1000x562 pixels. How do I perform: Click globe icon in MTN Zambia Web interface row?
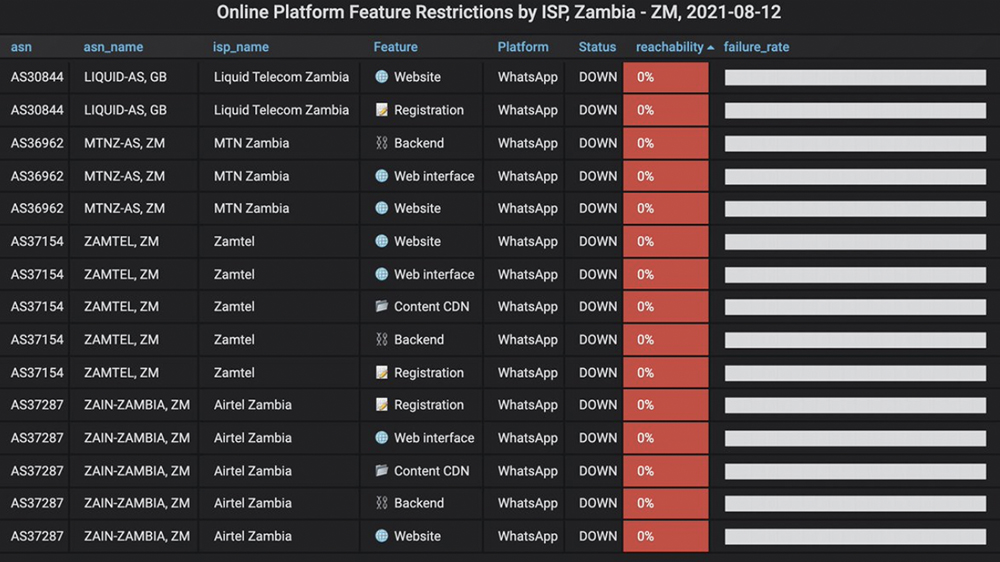point(381,176)
